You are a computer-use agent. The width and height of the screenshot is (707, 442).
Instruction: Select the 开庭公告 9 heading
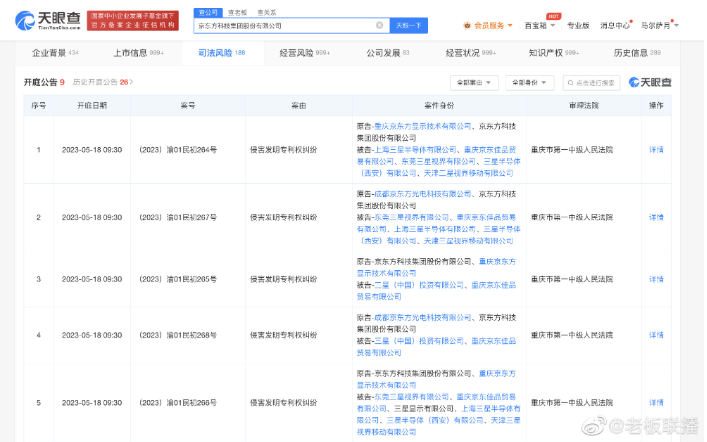click(44, 82)
